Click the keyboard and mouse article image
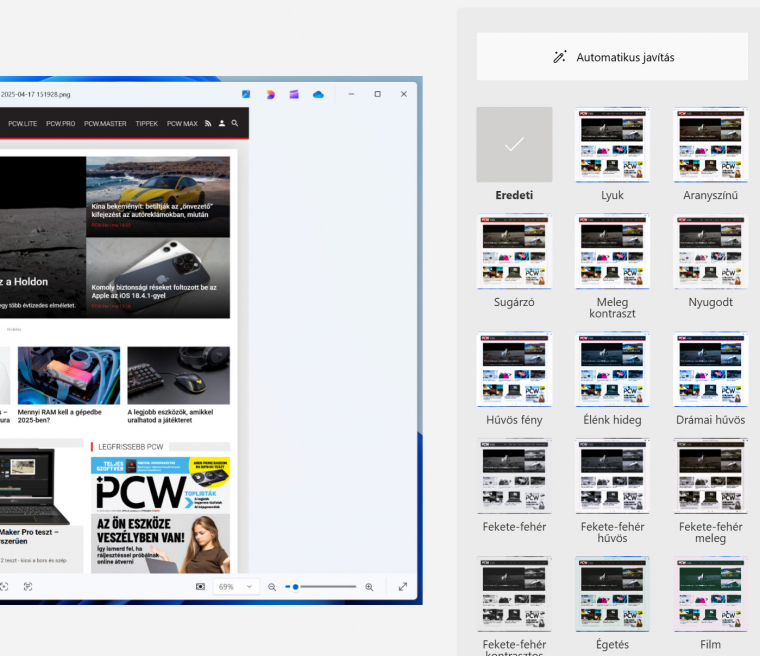 click(178, 375)
